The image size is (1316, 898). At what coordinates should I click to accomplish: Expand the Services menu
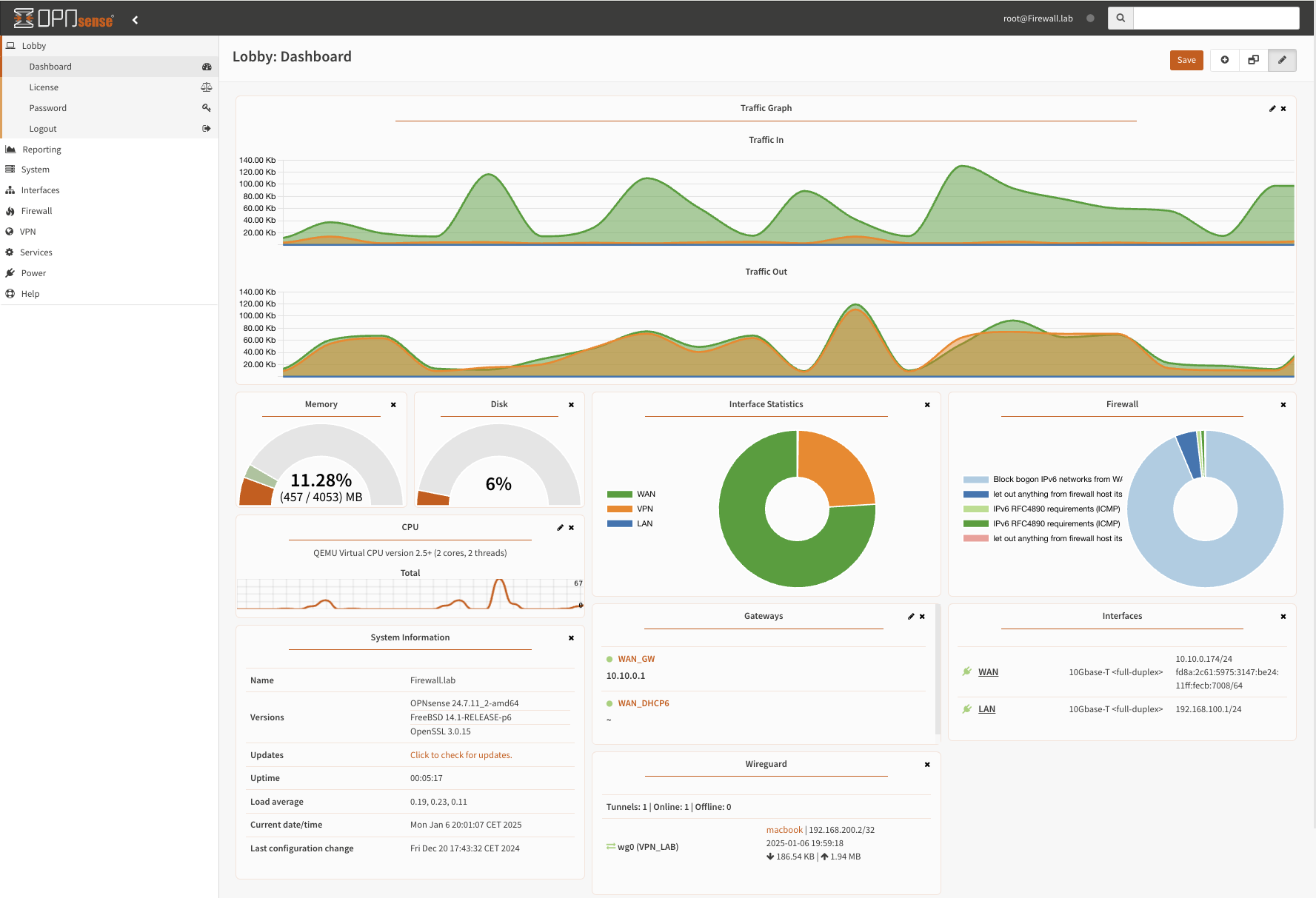click(110, 252)
